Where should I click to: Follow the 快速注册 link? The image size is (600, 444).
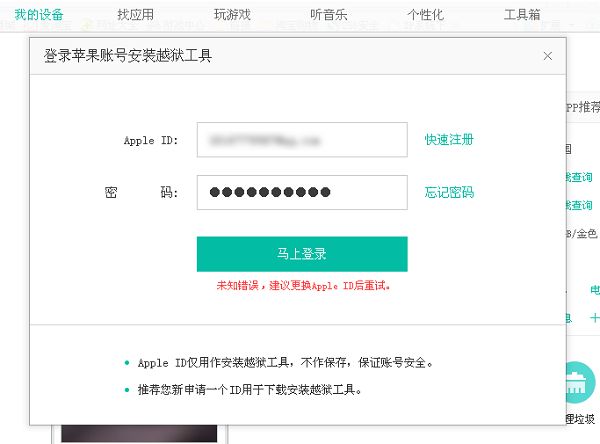click(449, 139)
